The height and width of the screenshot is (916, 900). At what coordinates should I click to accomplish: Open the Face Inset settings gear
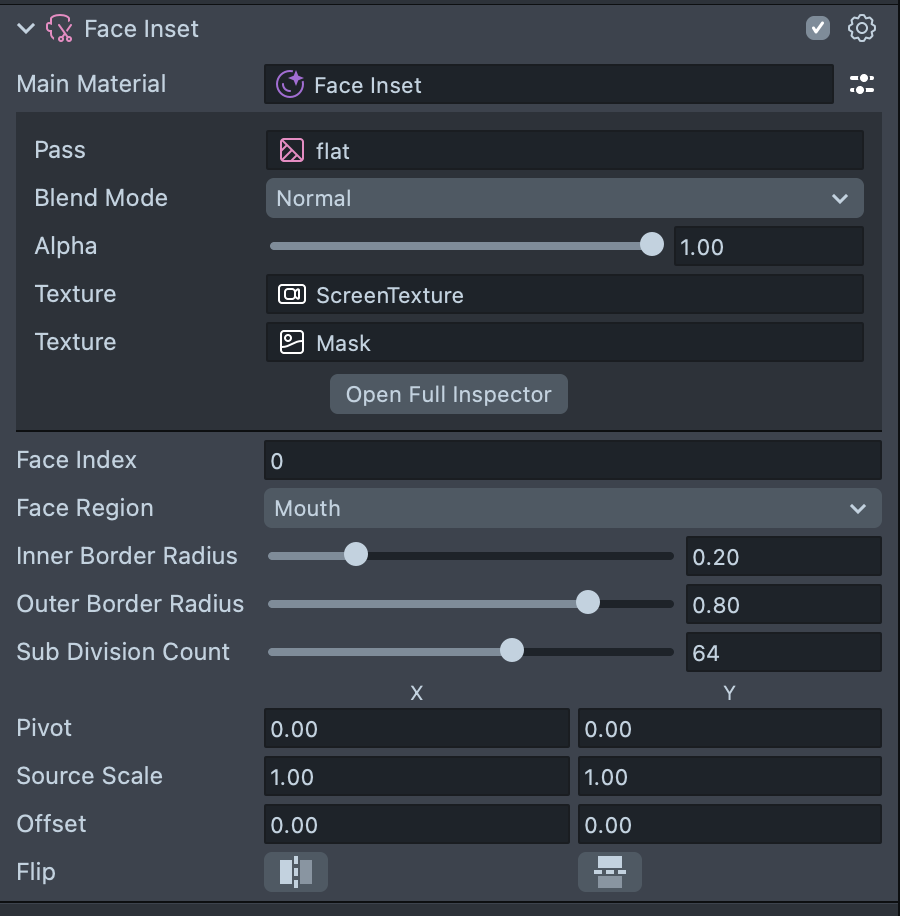[x=861, y=29]
